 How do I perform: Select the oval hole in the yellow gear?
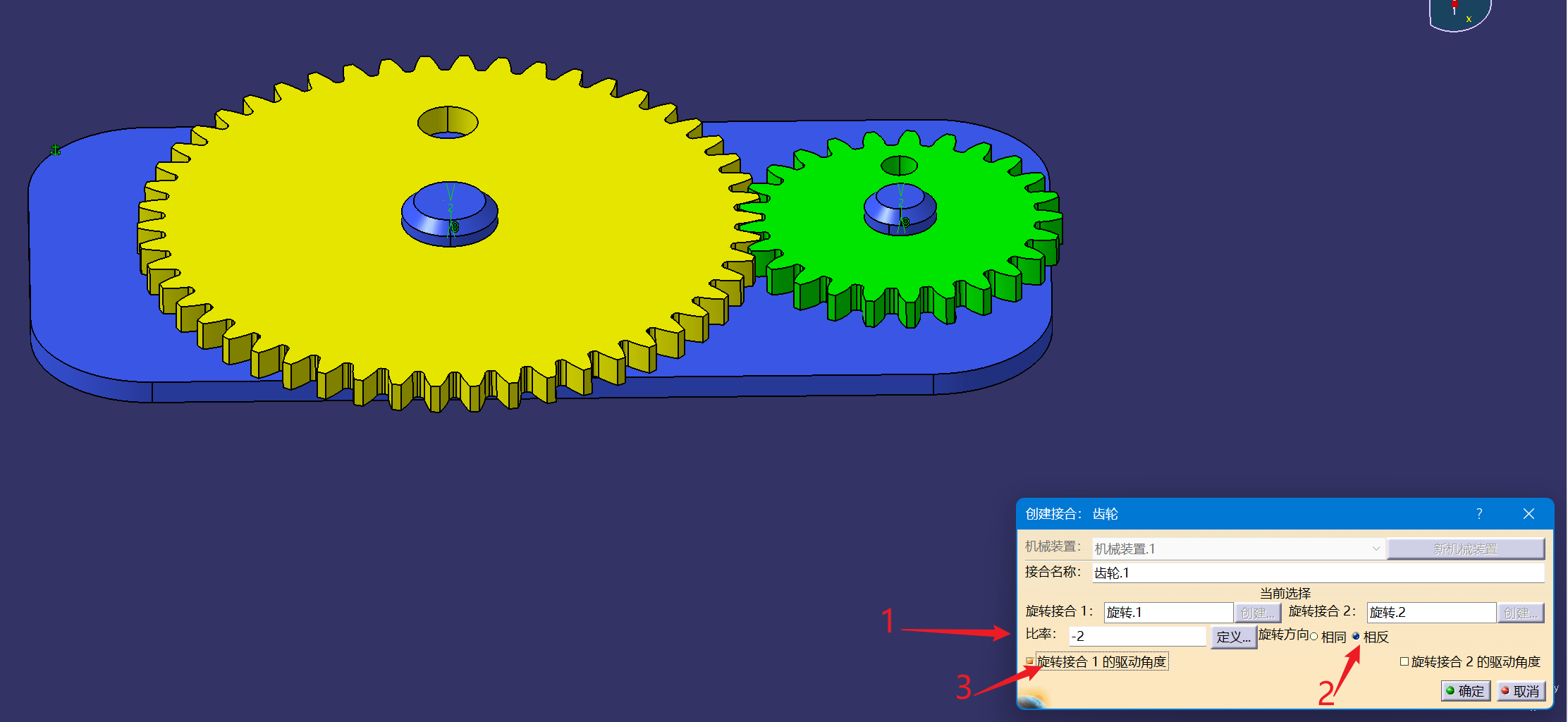click(448, 123)
